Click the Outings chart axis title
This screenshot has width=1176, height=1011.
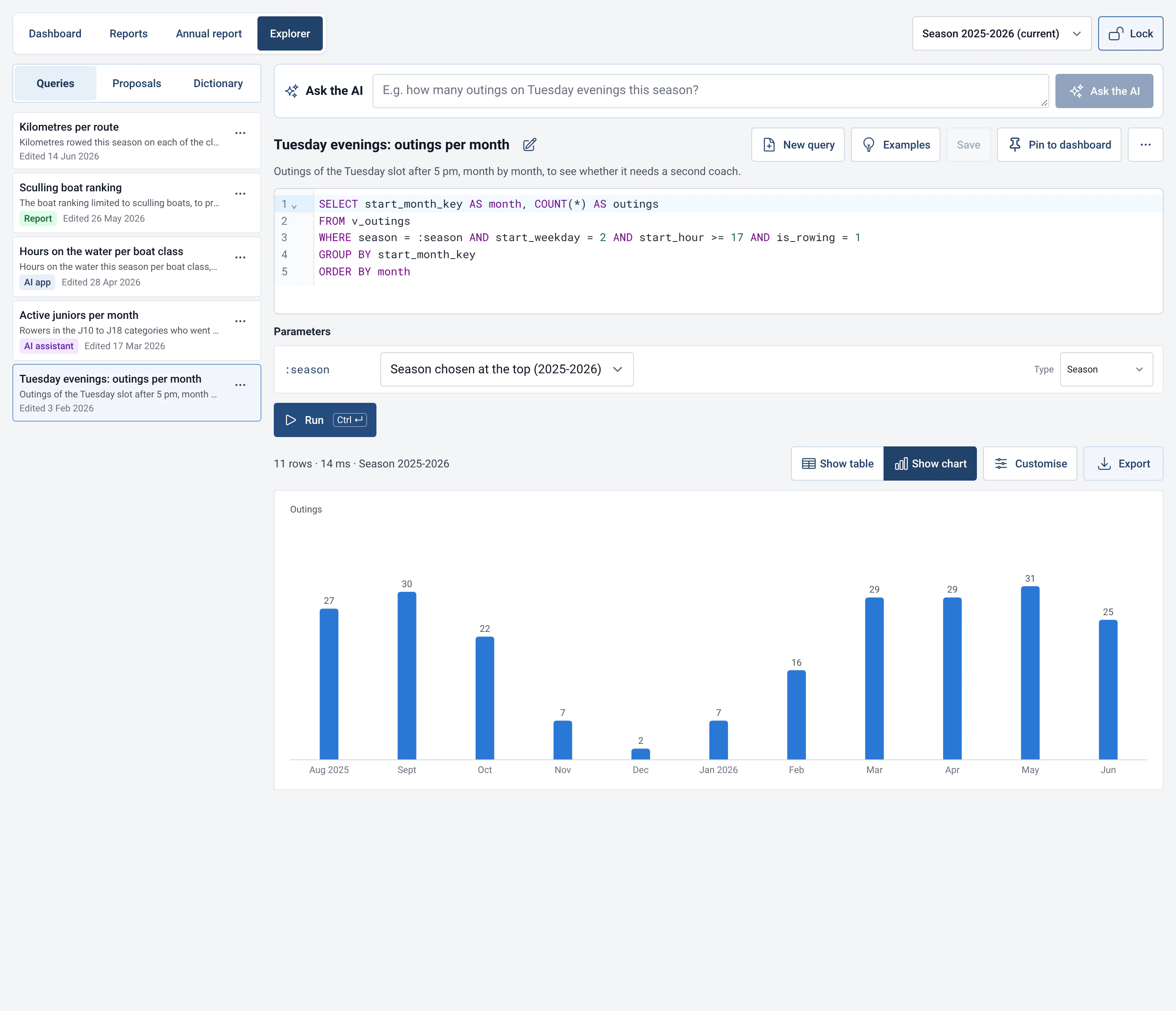pyautogui.click(x=306, y=510)
